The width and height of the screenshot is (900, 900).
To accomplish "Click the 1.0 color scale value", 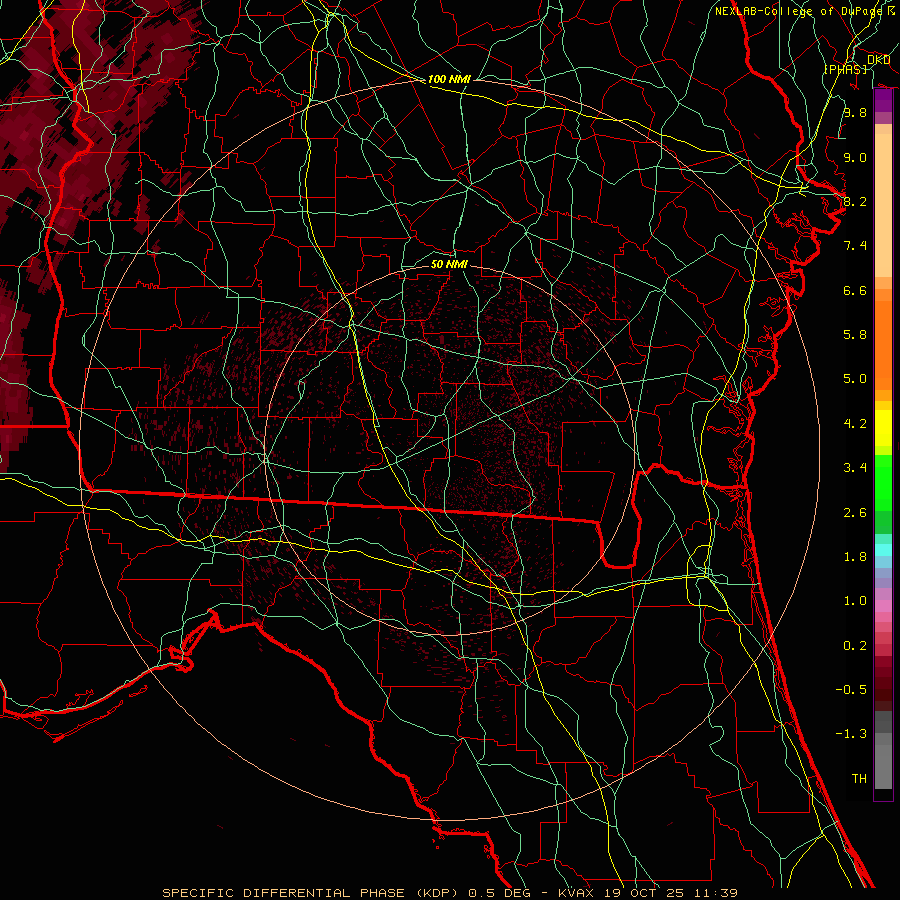I will (855, 601).
